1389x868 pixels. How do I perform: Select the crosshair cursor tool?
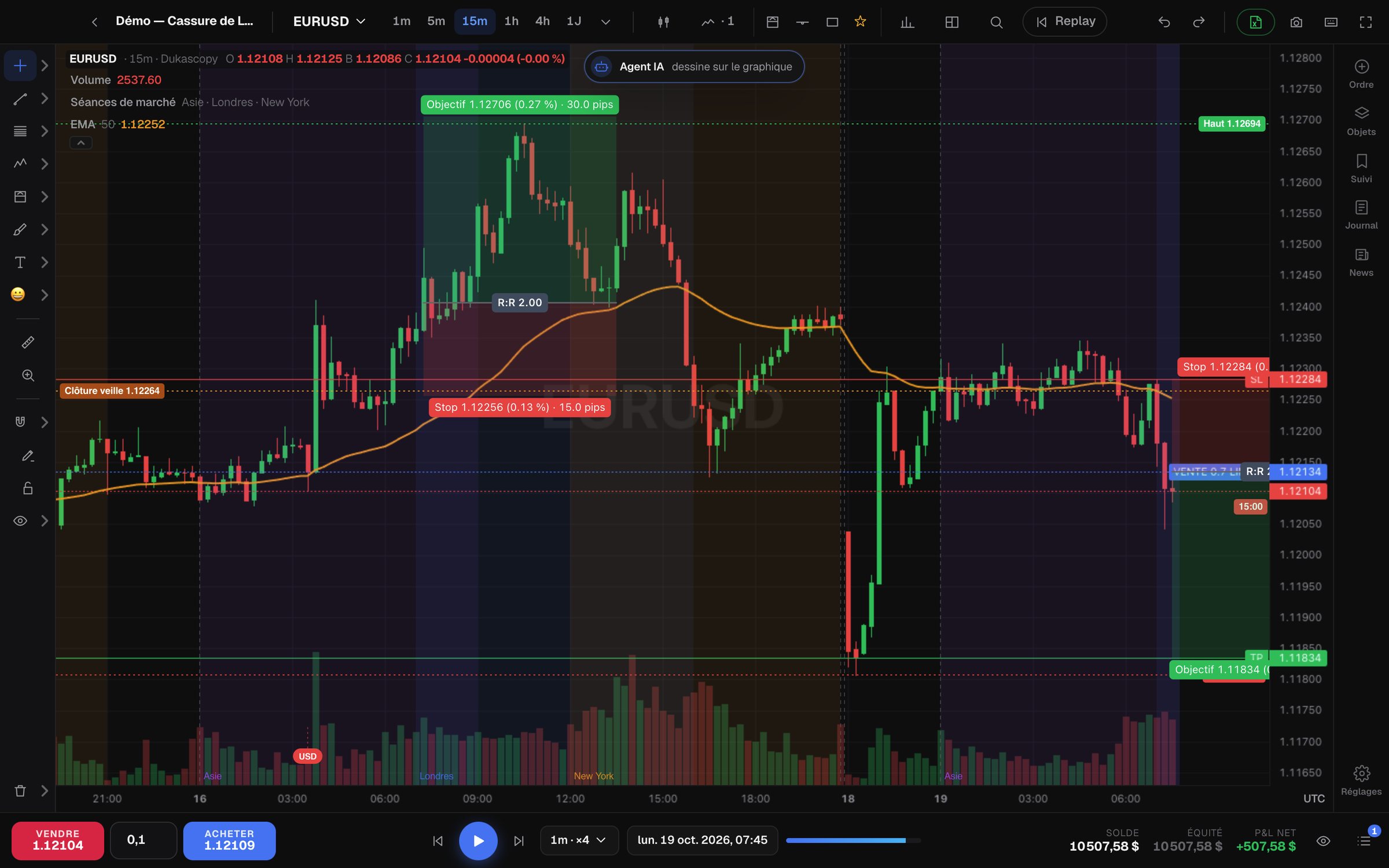coord(20,65)
